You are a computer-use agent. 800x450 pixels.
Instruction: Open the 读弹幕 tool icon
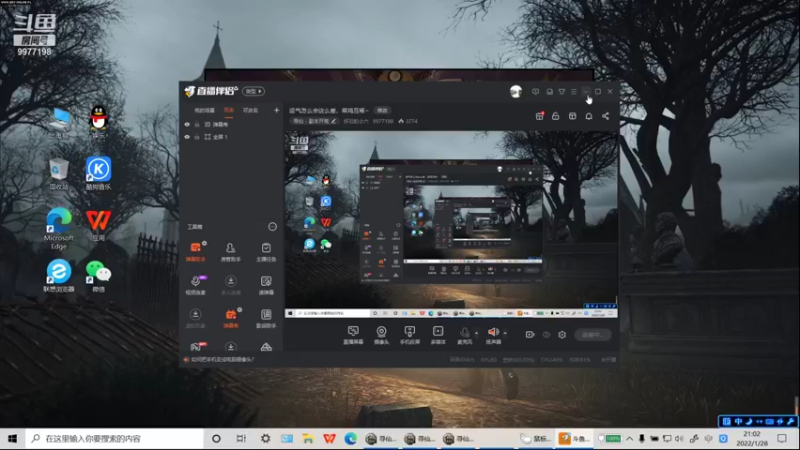[266, 285]
